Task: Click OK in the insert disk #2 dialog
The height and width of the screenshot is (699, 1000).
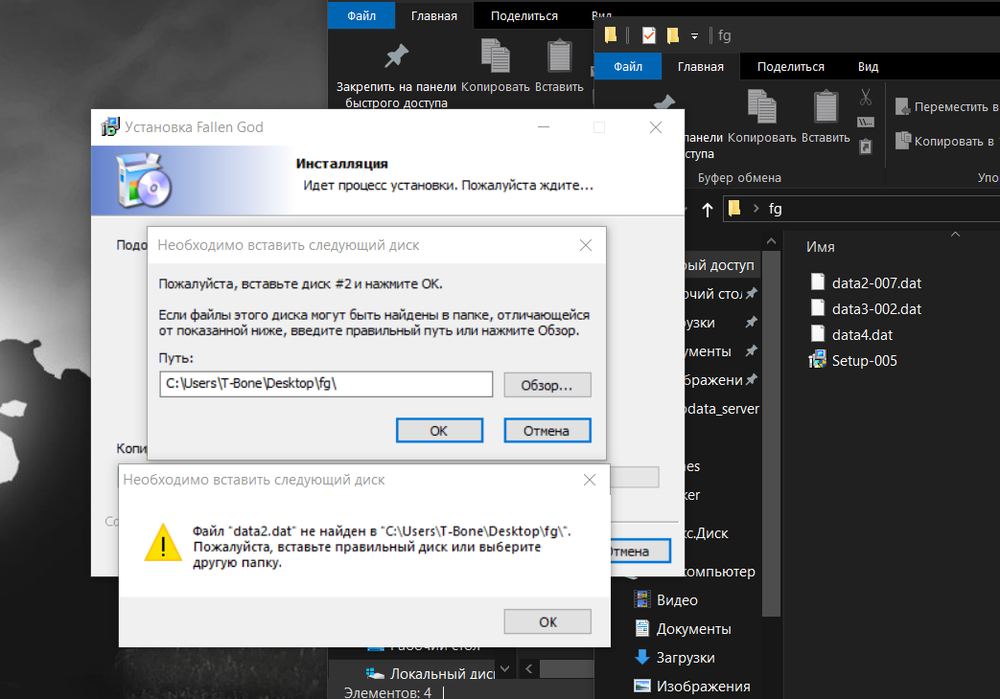Action: pos(439,430)
